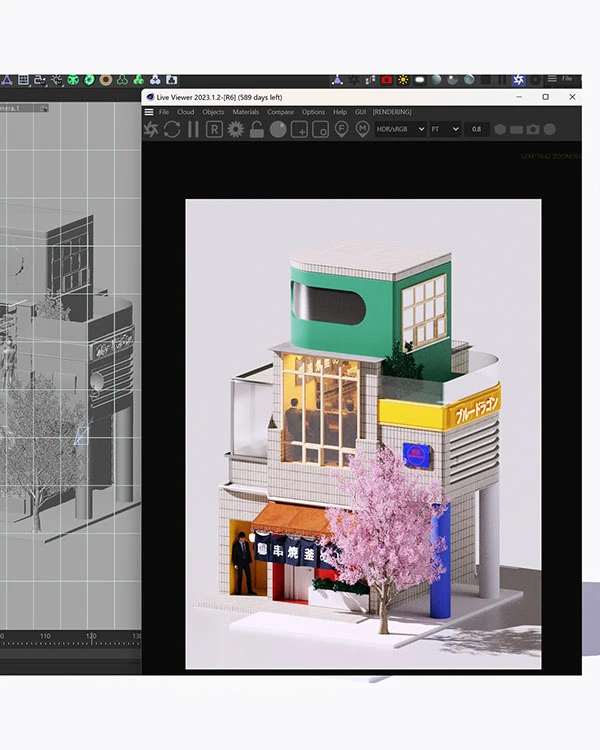The image size is (600, 750).
Task: Open the Materials menu in Live Viewer
Action: (x=245, y=112)
